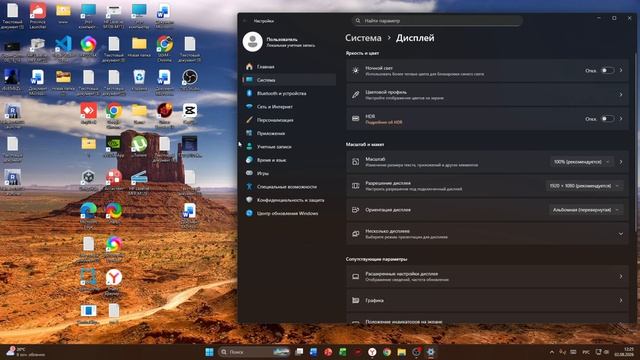Viewport: 640px width, 360px height.
Task: Select Система in the Settings sidebar
Action: pos(289,80)
